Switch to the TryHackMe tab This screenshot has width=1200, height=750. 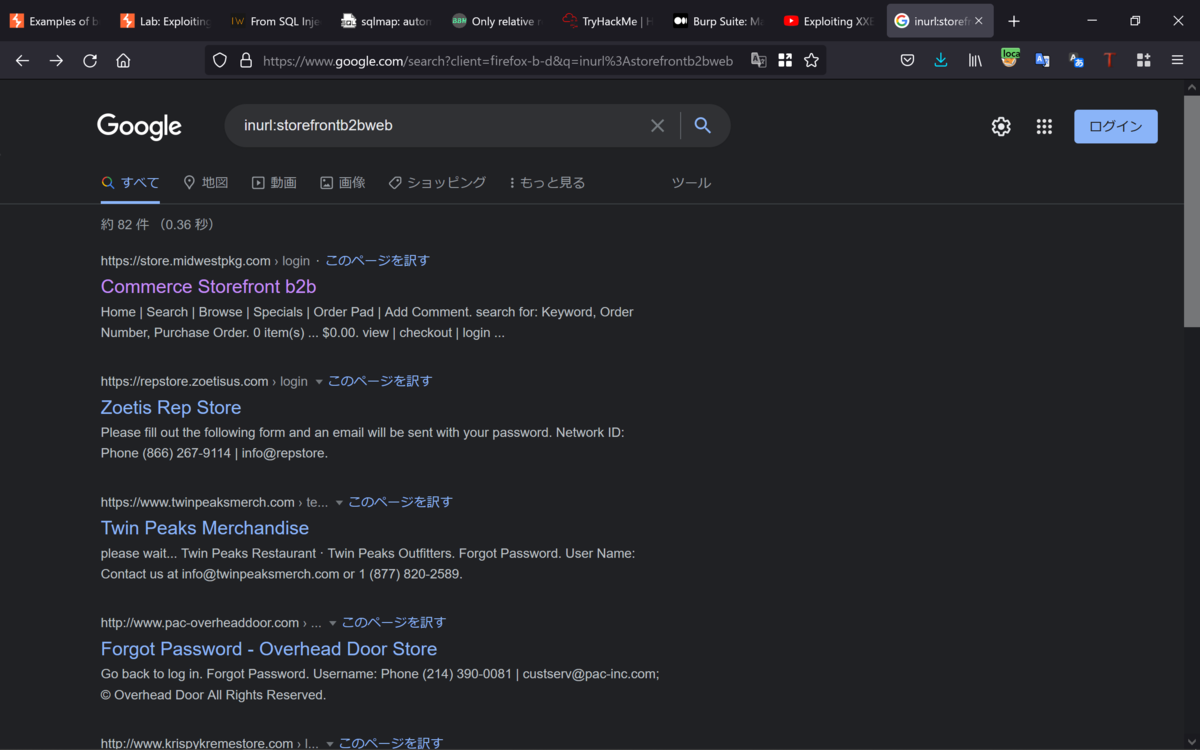tap(606, 21)
